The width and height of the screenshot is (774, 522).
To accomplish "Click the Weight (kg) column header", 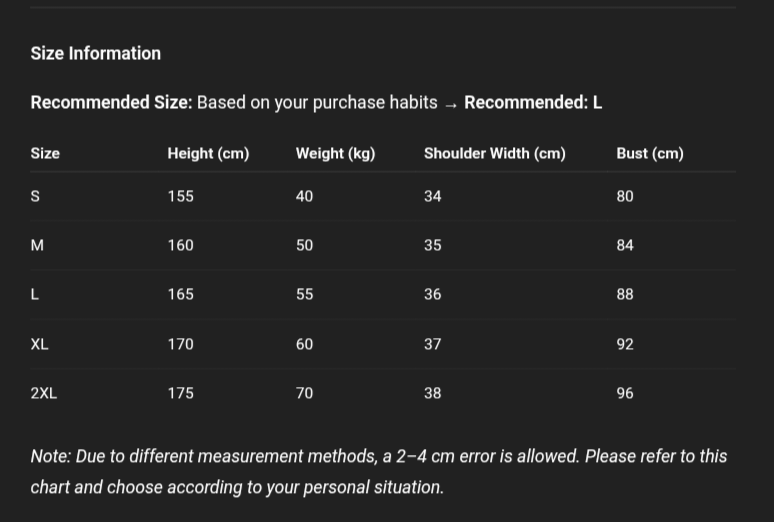I will coord(335,154).
